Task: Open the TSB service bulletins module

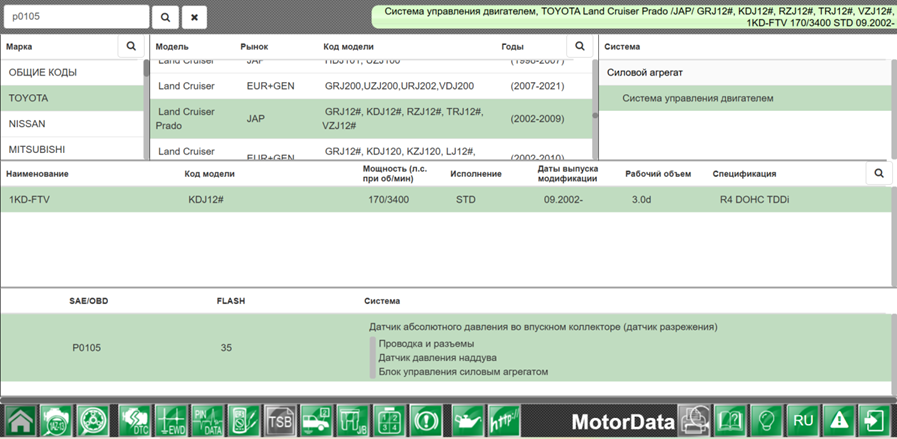Action: coord(280,421)
